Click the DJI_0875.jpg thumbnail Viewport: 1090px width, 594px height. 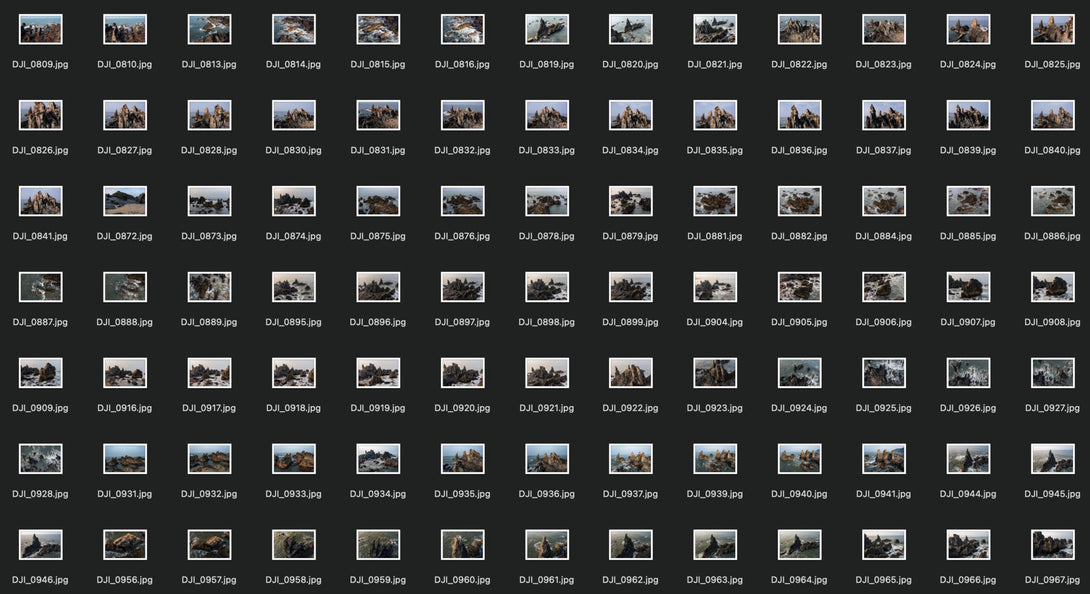[x=378, y=201]
